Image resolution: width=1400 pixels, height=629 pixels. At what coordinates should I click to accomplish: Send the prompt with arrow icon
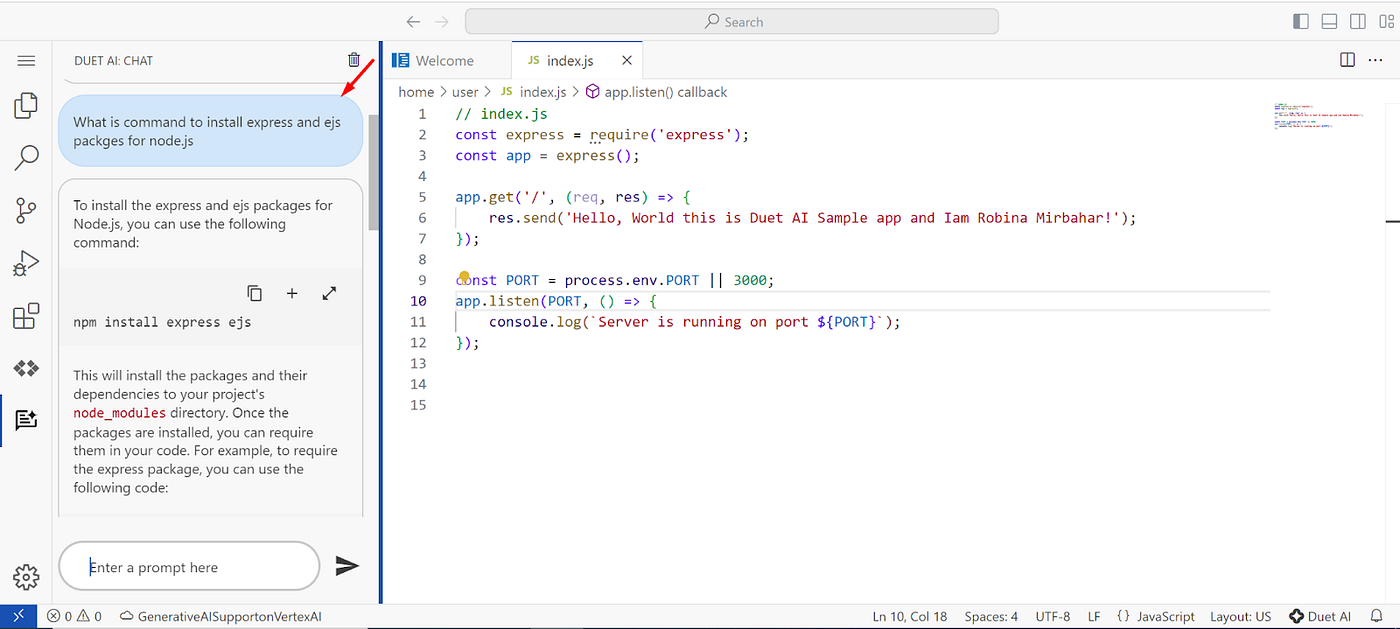pyautogui.click(x=347, y=566)
